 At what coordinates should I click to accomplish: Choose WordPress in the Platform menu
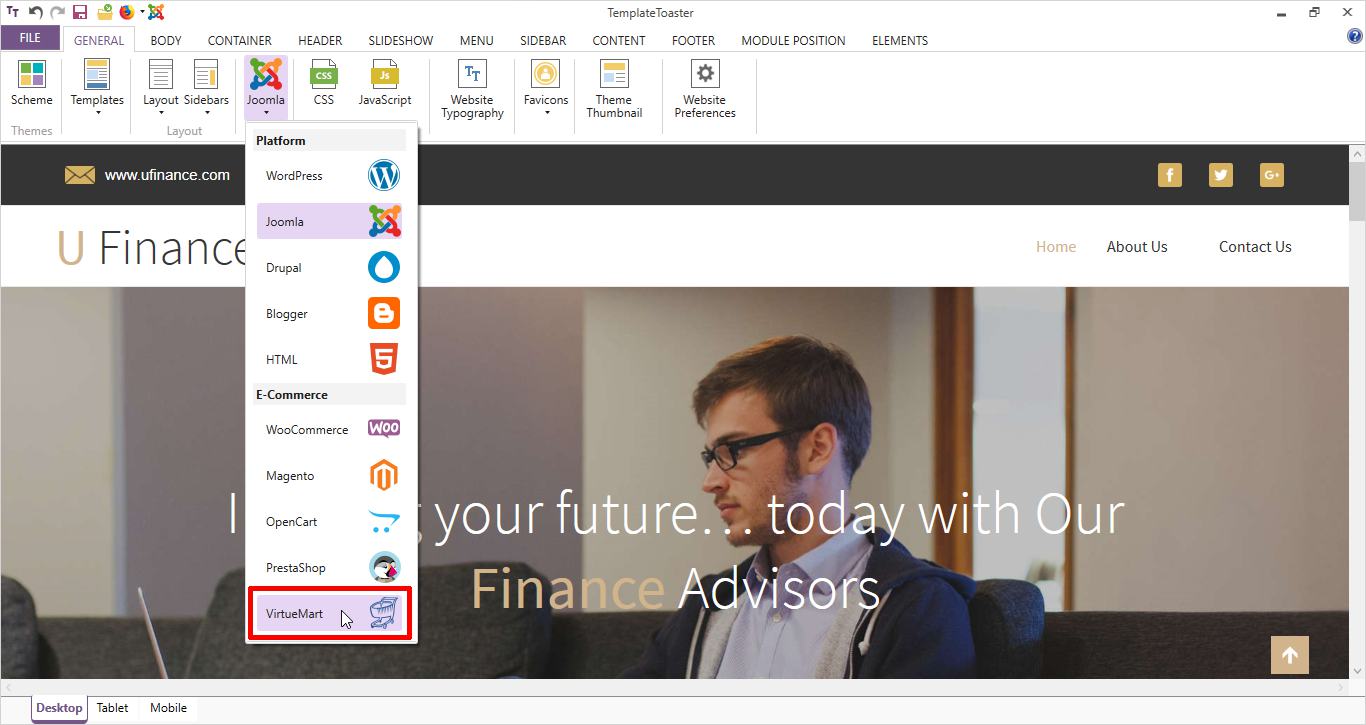pyautogui.click(x=330, y=176)
